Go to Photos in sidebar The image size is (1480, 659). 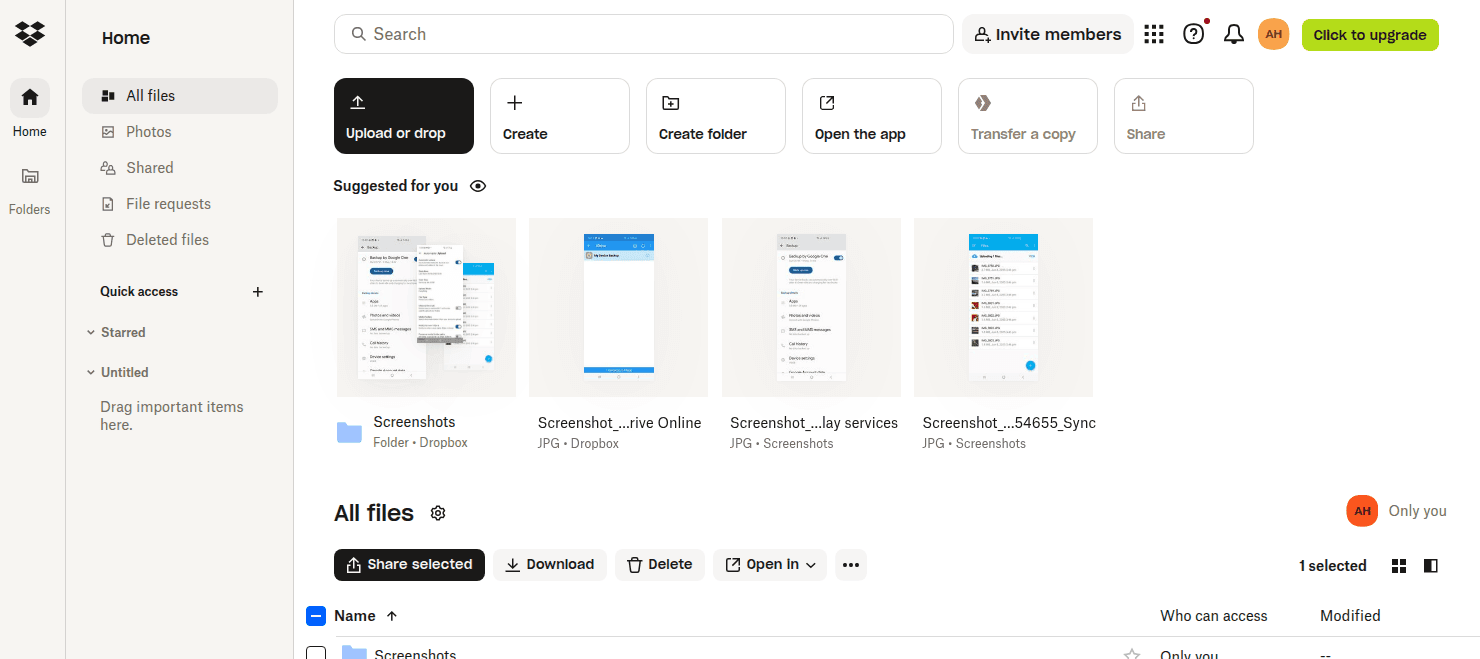(180, 132)
